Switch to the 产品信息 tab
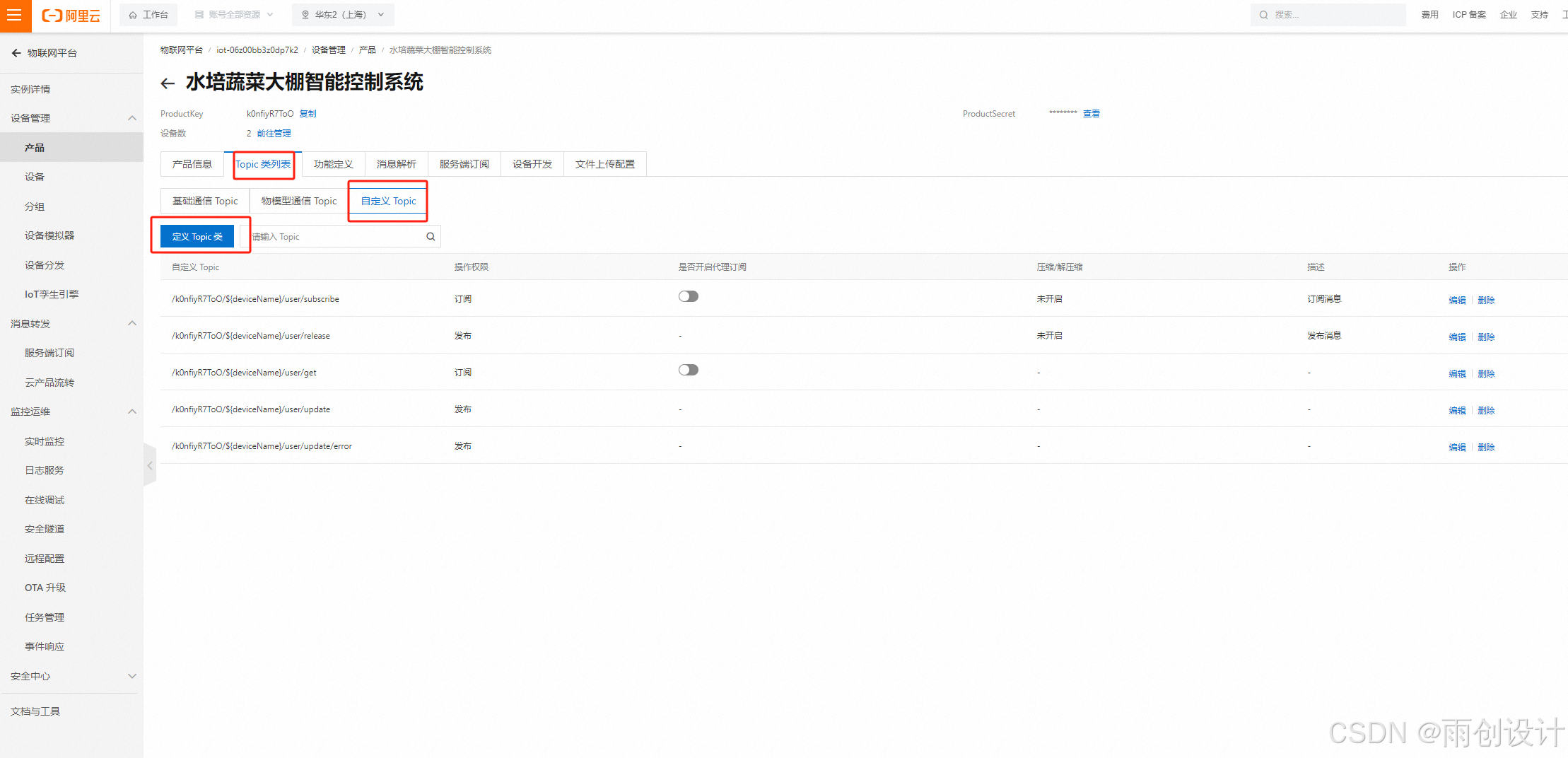This screenshot has height=758, width=1568. tap(192, 164)
